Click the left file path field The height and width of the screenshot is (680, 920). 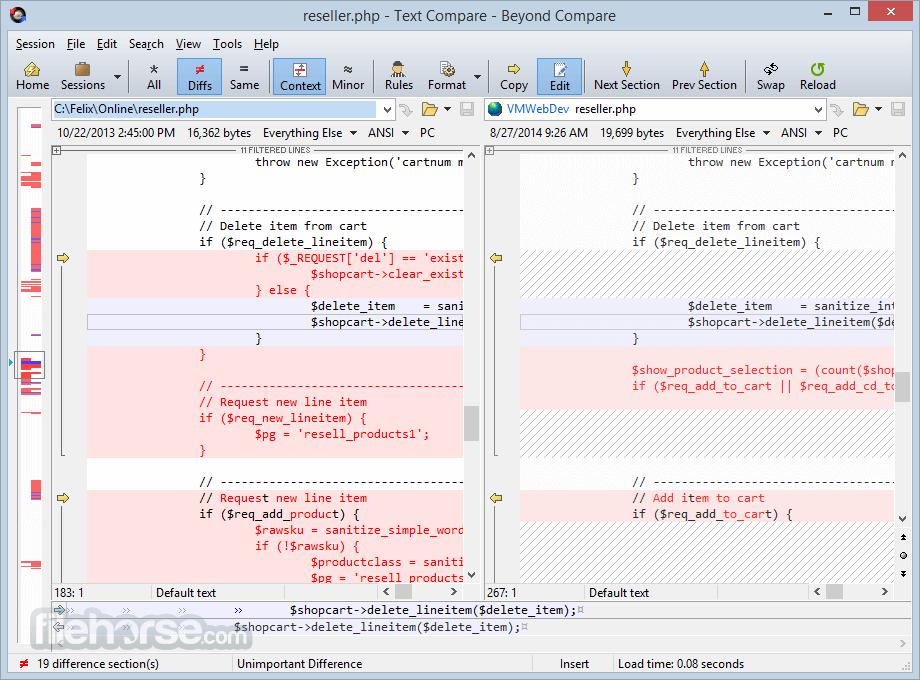coord(215,109)
